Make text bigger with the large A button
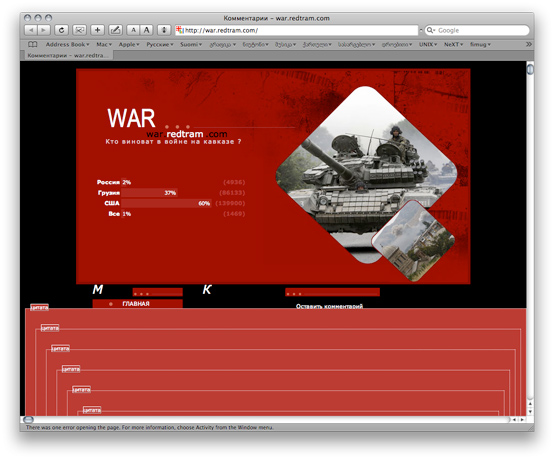The height and width of the screenshot is (459, 554). (146, 30)
